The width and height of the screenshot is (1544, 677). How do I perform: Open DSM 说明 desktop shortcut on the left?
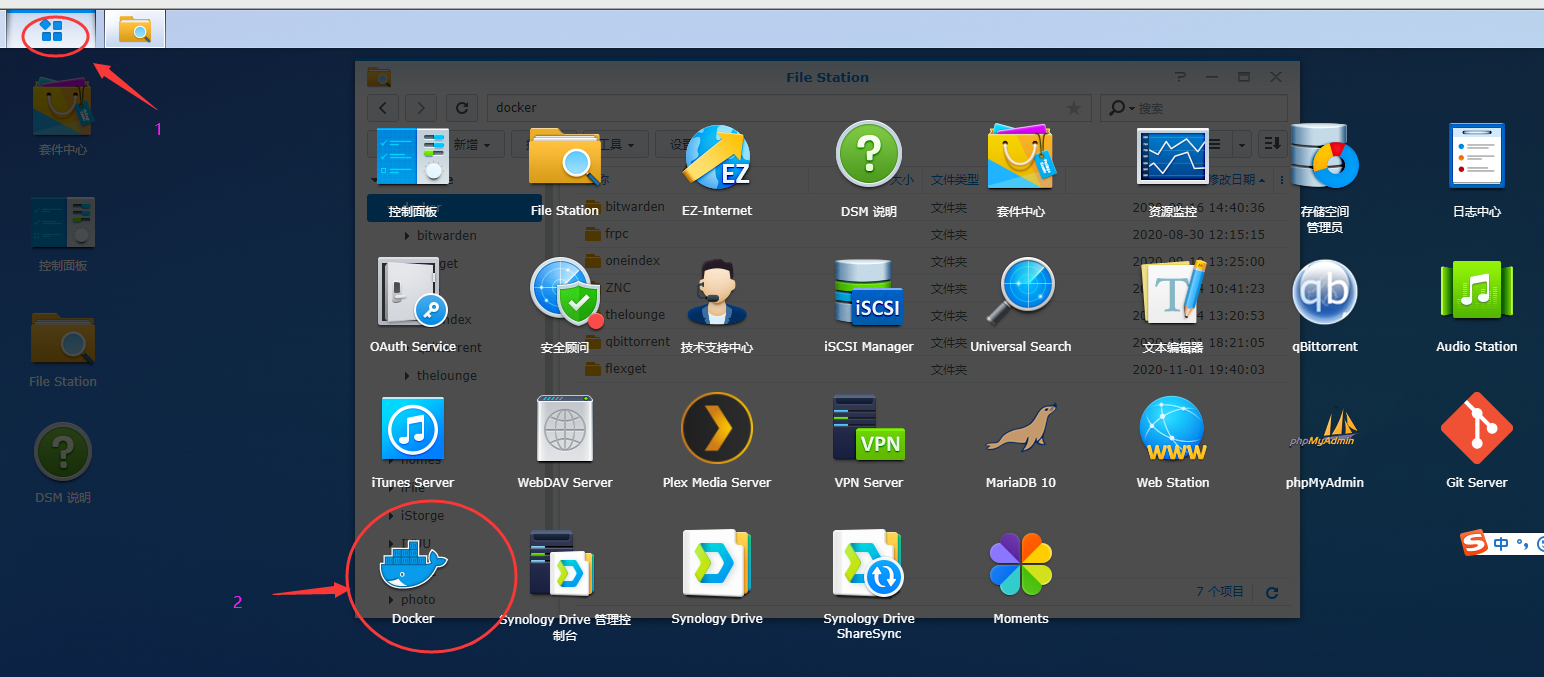pos(63,465)
